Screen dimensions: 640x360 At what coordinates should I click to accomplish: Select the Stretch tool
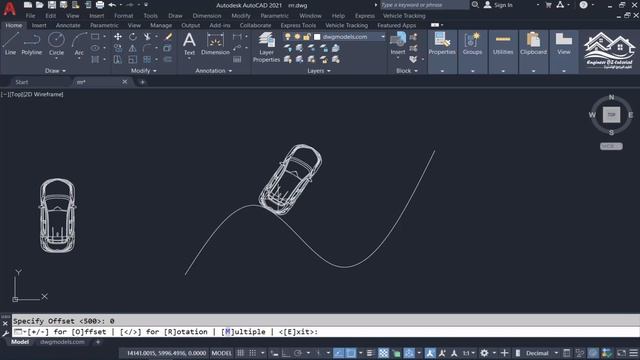click(x=118, y=60)
